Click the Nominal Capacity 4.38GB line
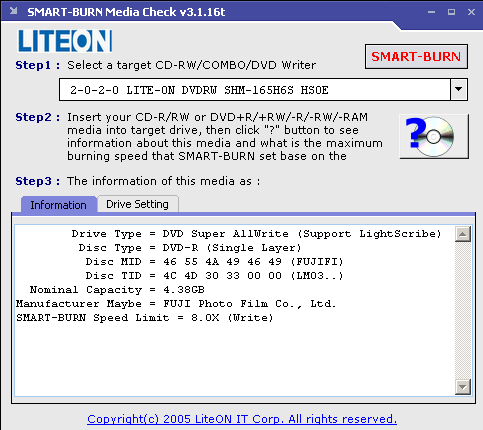This screenshot has height=430, width=483. pyautogui.click(x=117, y=290)
